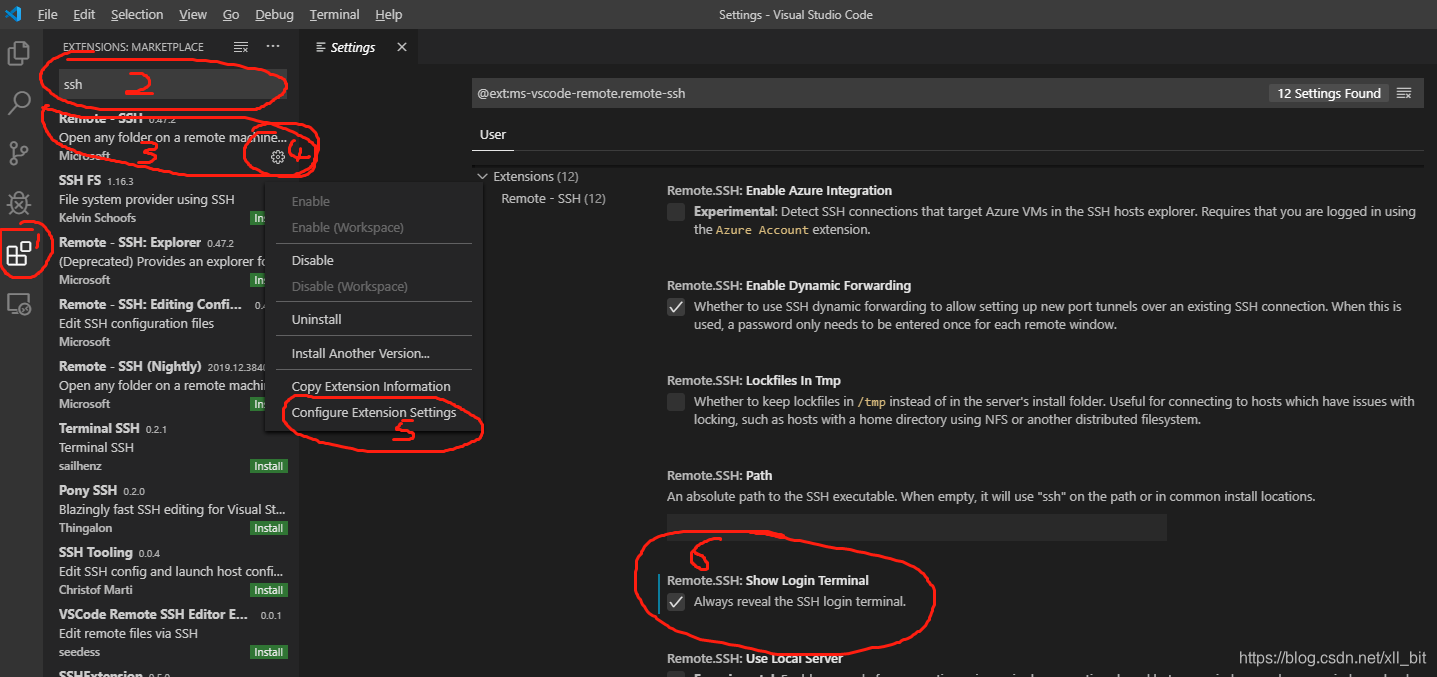1437x677 pixels.
Task: Toggle Enable Dynamic Forwarding checkbox
Action: [x=676, y=307]
